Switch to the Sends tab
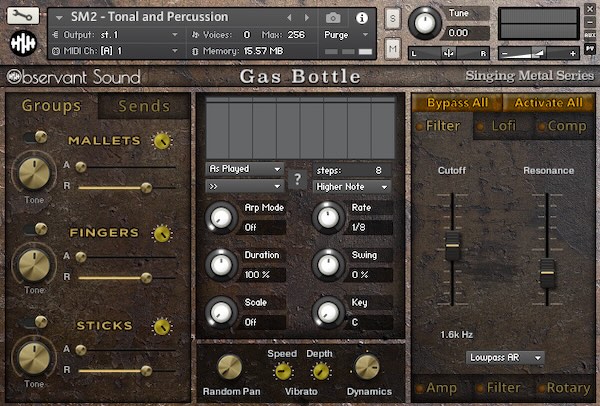 pyautogui.click(x=144, y=106)
